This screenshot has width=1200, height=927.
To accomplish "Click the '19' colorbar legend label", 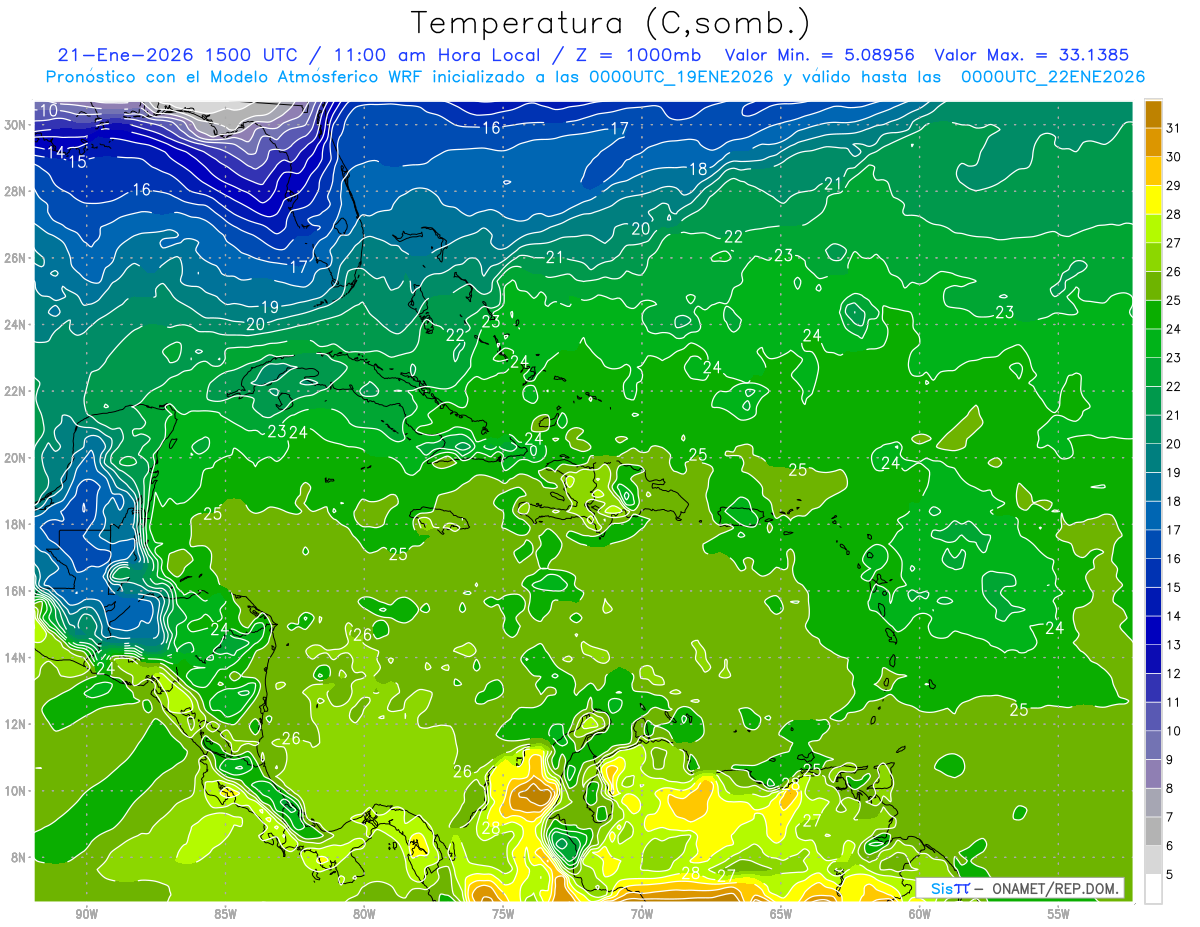I will [x=1174, y=472].
